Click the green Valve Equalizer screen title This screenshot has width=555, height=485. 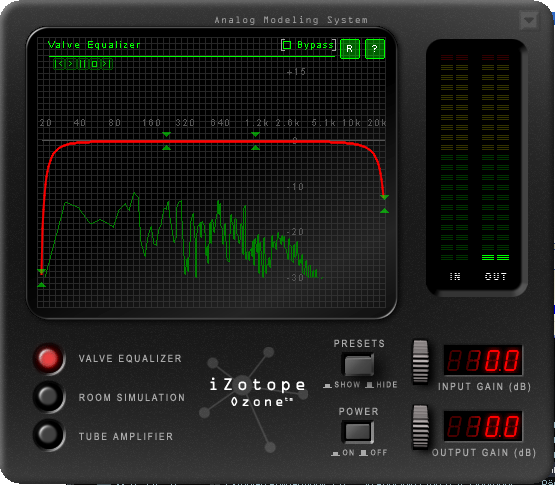click(x=94, y=45)
